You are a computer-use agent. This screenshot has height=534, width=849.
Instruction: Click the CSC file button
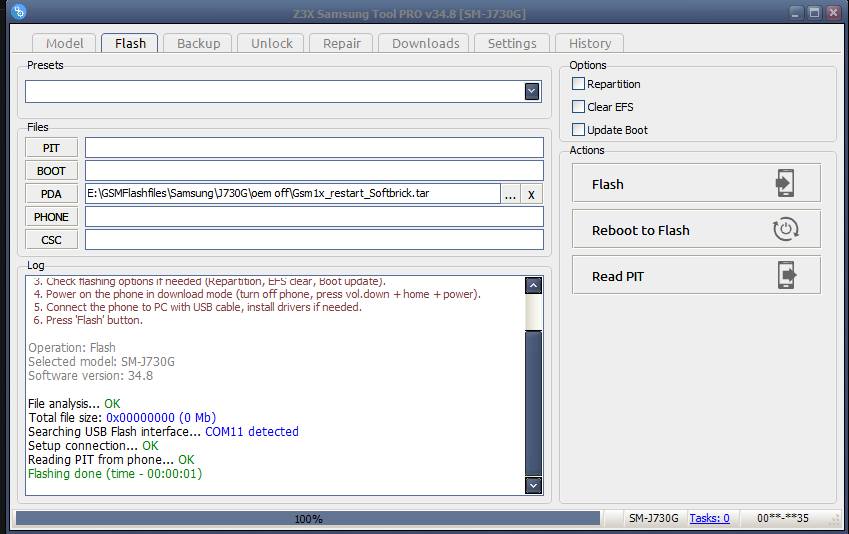[51, 240]
